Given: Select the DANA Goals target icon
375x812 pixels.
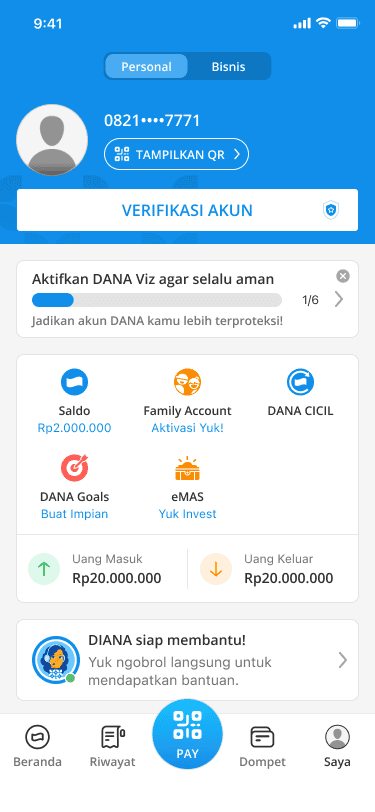Looking at the screenshot, I should coord(74,468).
